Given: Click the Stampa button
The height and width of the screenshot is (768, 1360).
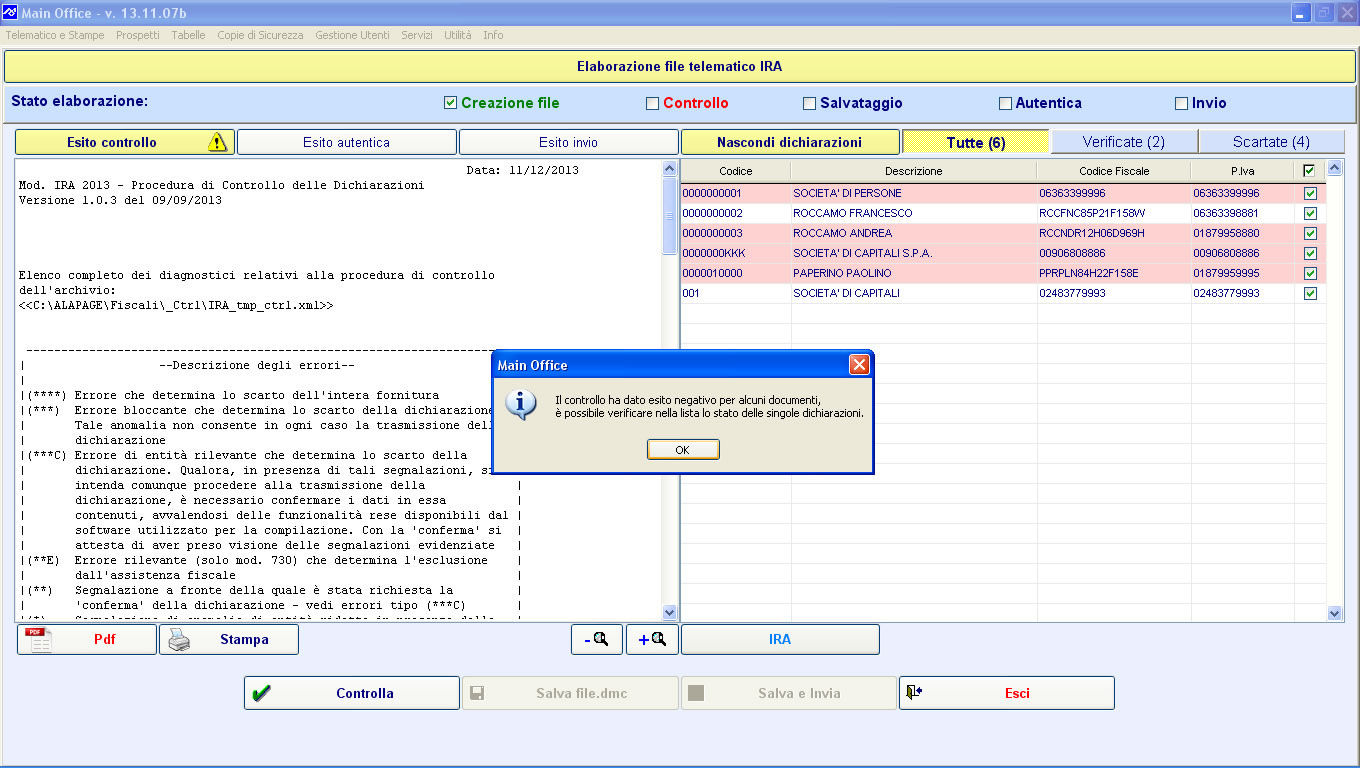Looking at the screenshot, I should point(228,640).
